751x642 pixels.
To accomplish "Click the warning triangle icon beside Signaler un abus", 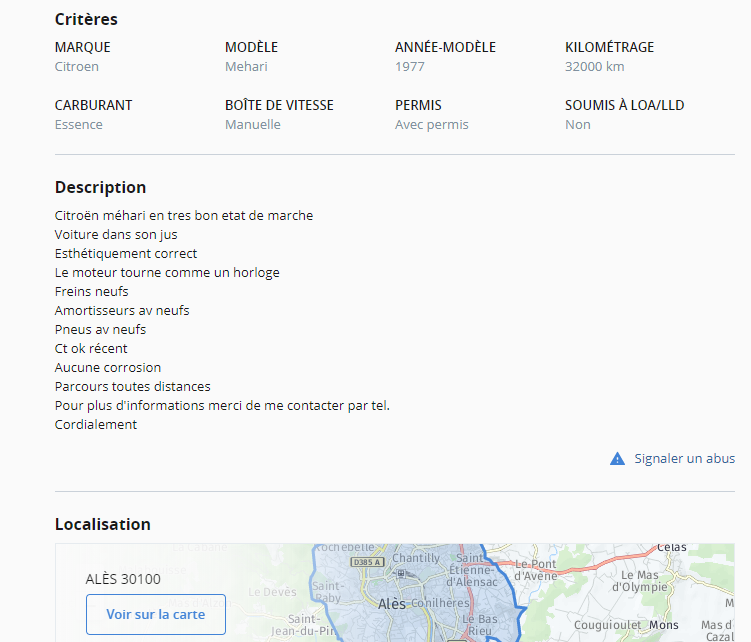I will (x=617, y=459).
